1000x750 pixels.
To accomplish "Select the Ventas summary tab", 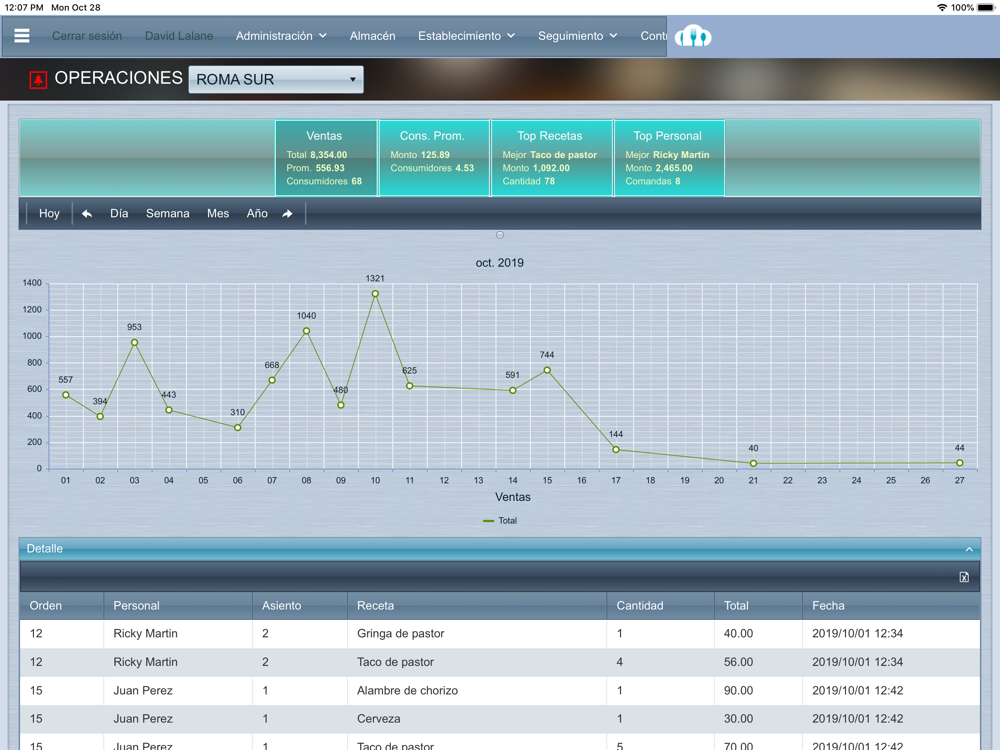I will (326, 158).
